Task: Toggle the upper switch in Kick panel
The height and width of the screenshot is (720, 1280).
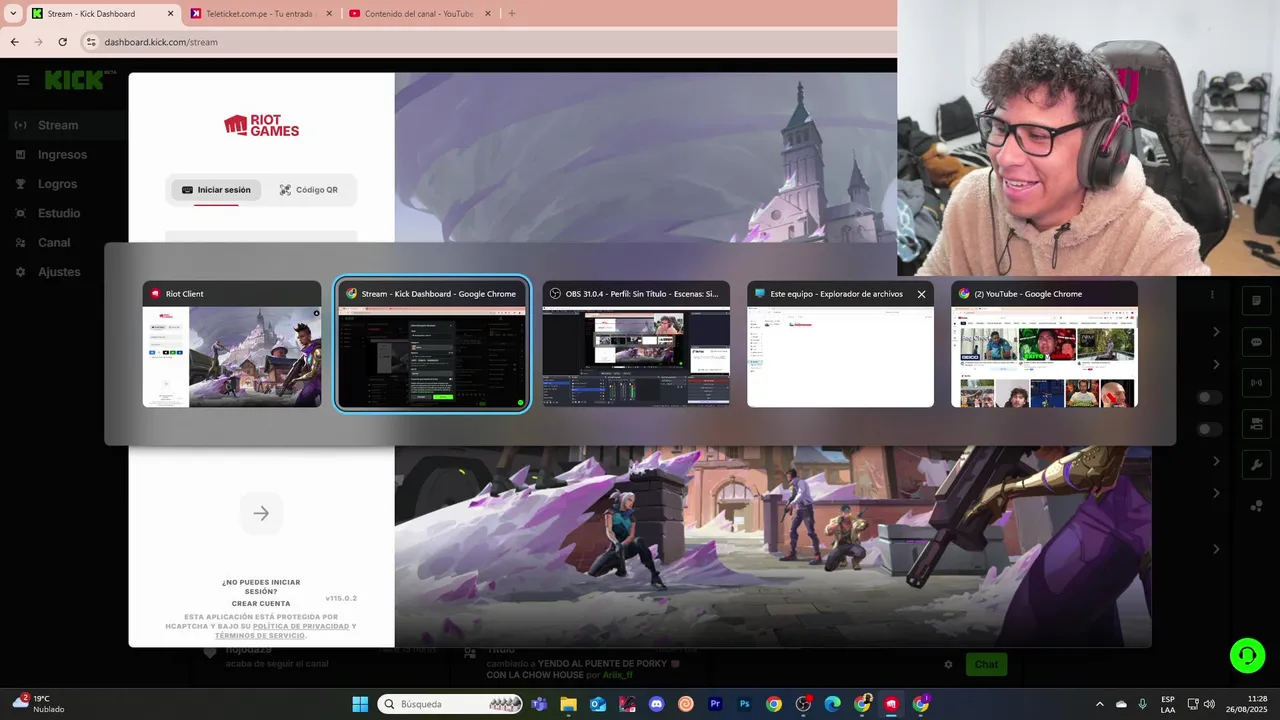Action: click(x=1210, y=397)
